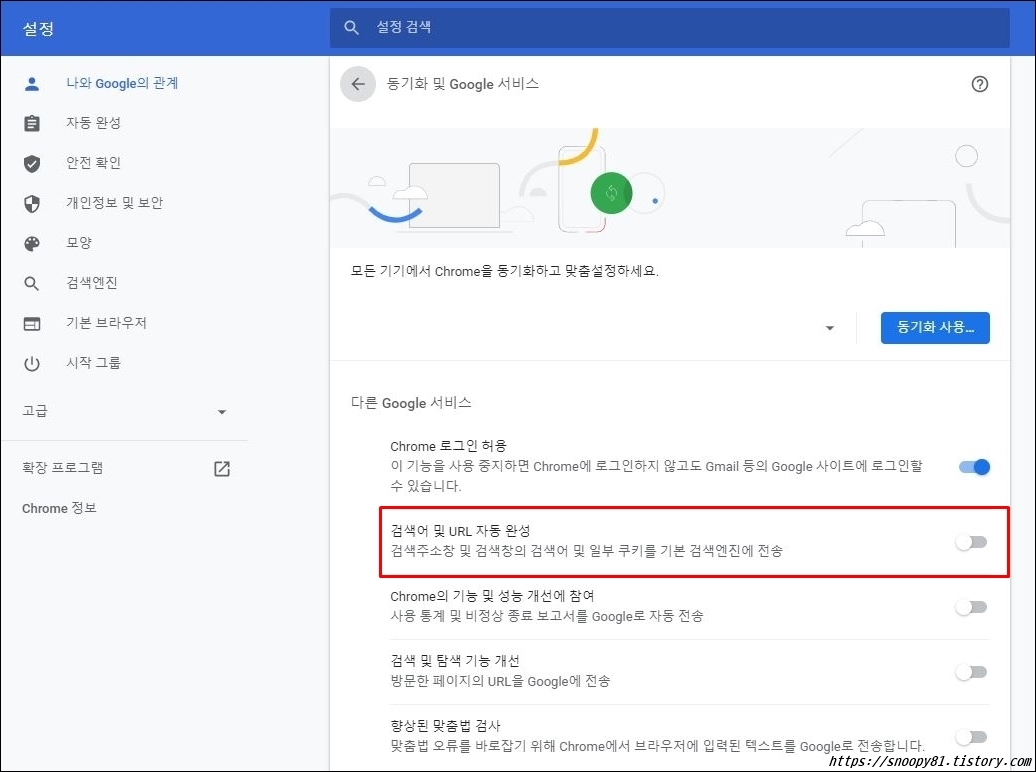Click the 설정 title in the header
The height and width of the screenshot is (772, 1036).
point(38,29)
